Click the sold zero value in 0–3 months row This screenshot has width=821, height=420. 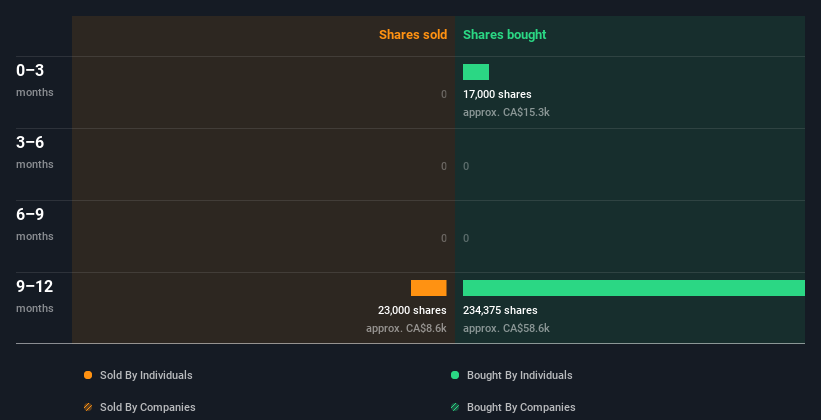coord(444,94)
